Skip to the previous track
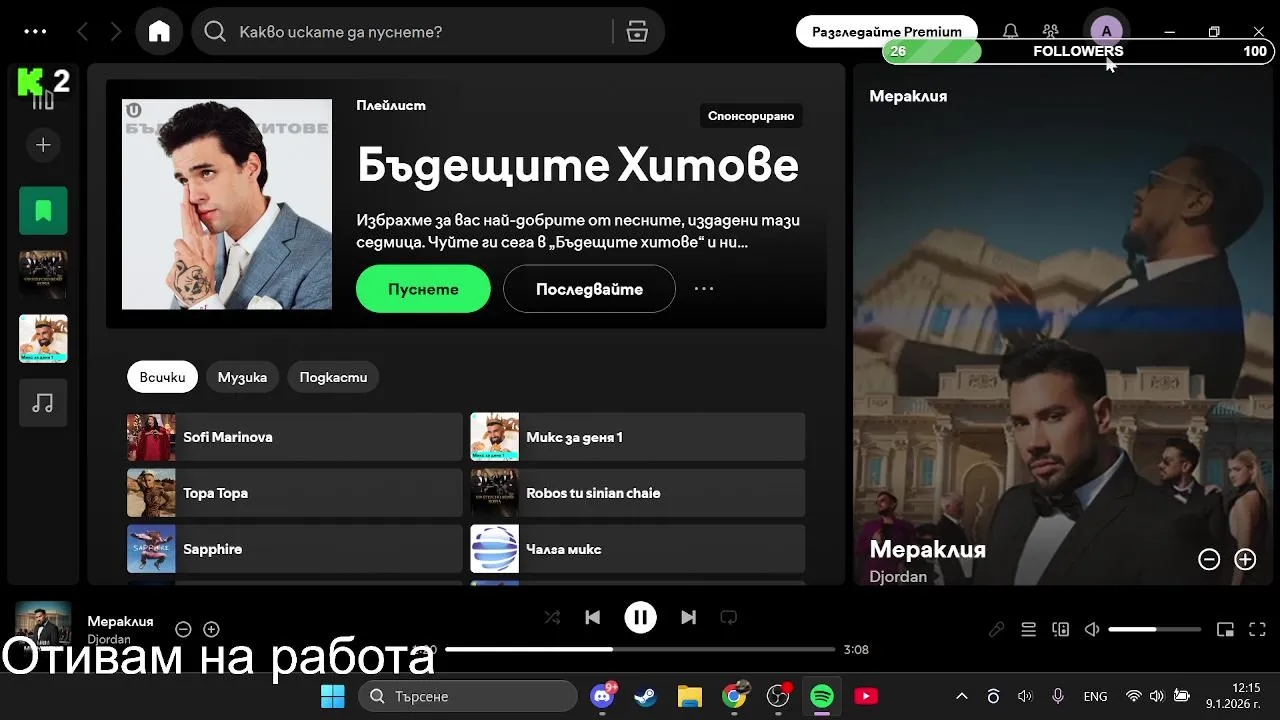 592,617
